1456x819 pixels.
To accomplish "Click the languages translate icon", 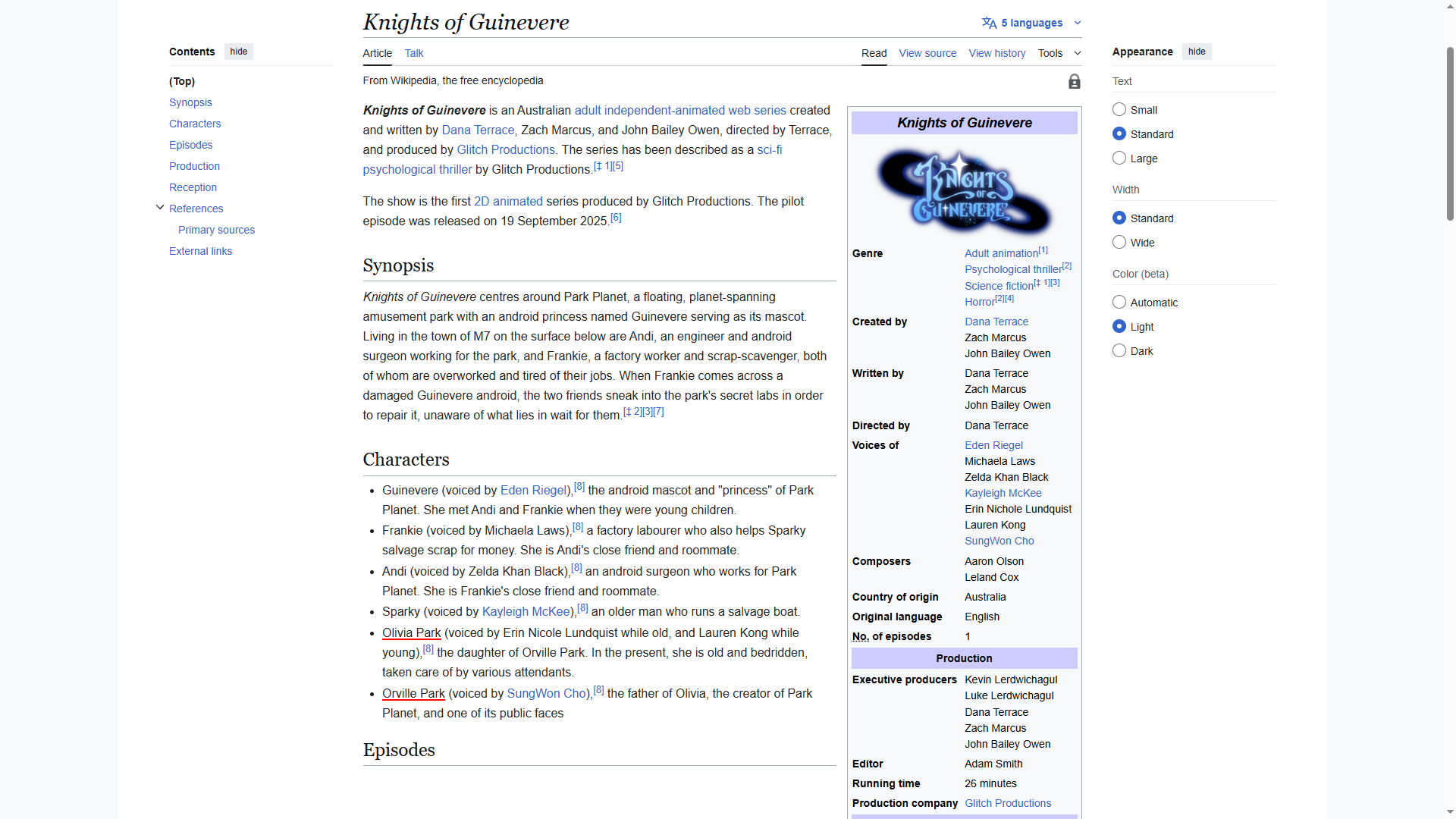I will pyautogui.click(x=989, y=23).
